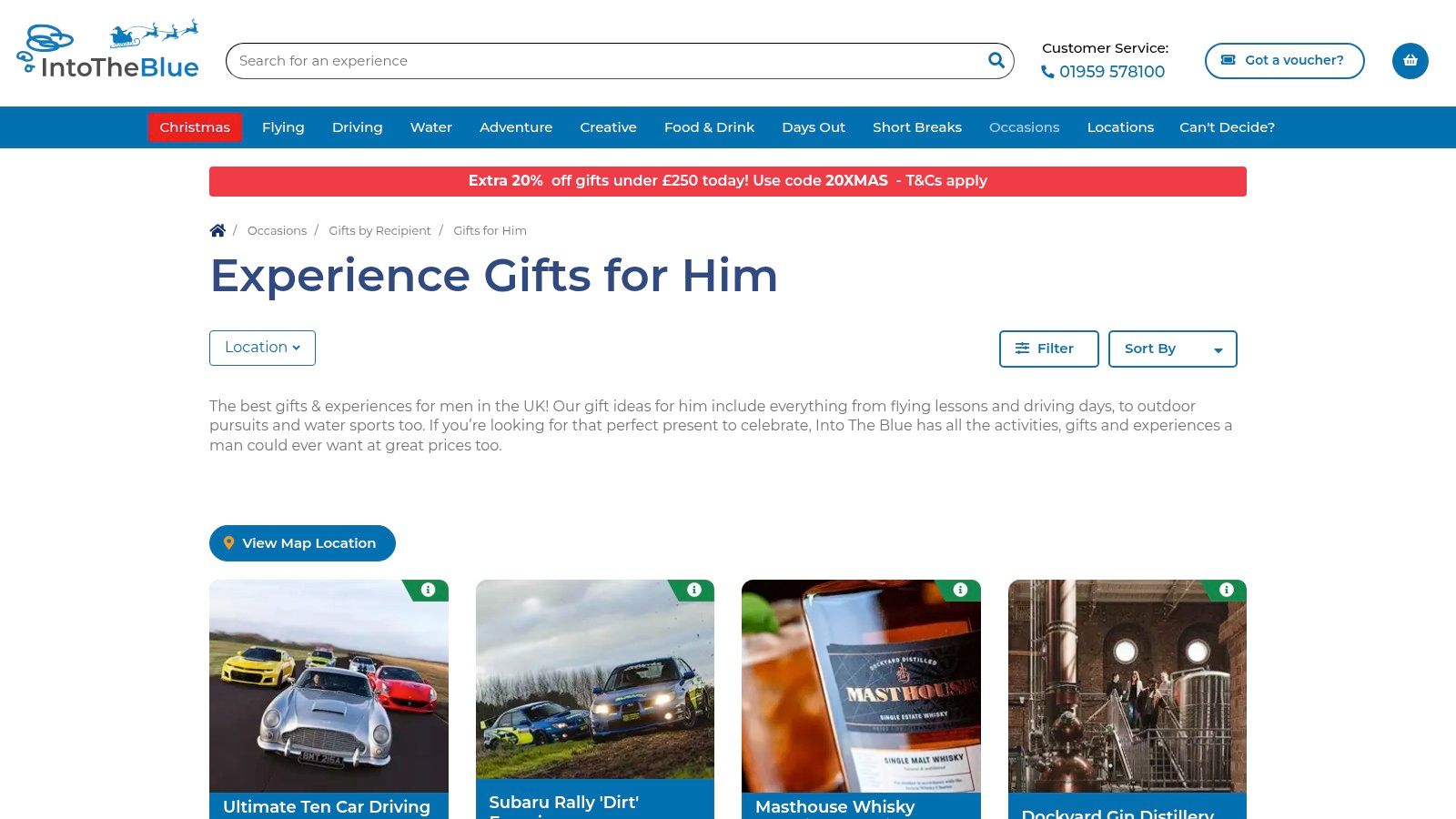1456x819 pixels.
Task: Click the home breadcrumb icon
Action: [217, 230]
